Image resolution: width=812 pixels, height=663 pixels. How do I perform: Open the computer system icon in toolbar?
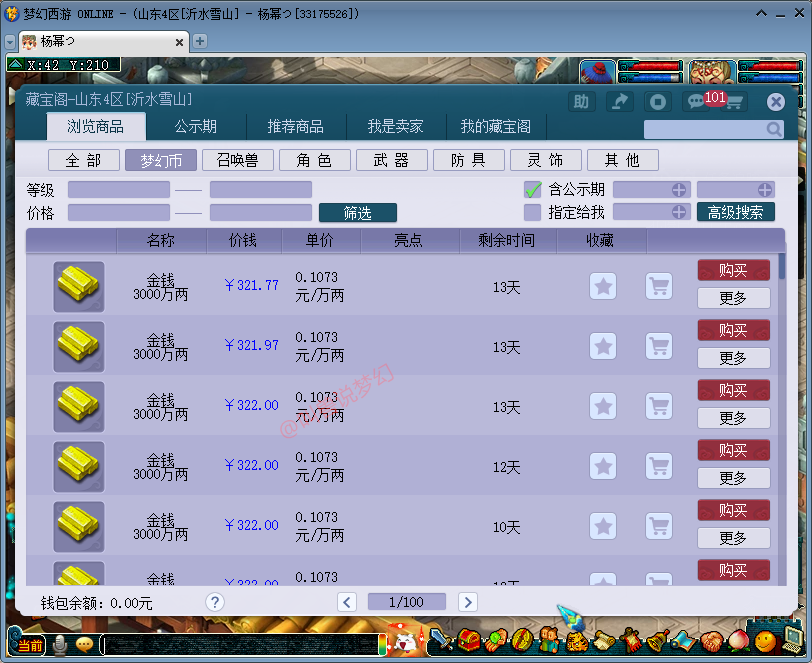[792, 640]
